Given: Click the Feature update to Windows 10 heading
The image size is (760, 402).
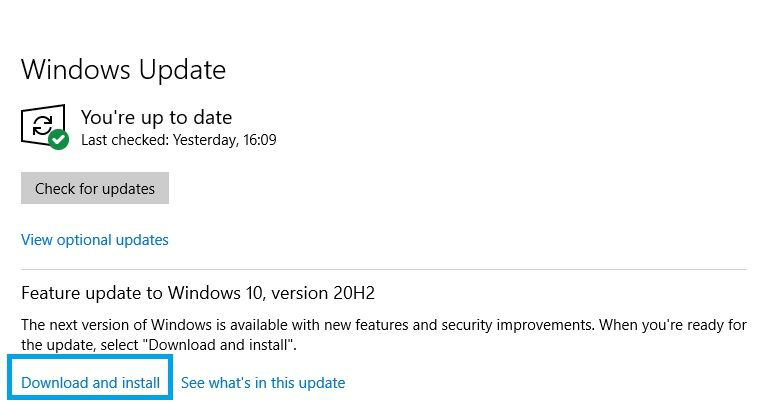Looking at the screenshot, I should point(198,293).
